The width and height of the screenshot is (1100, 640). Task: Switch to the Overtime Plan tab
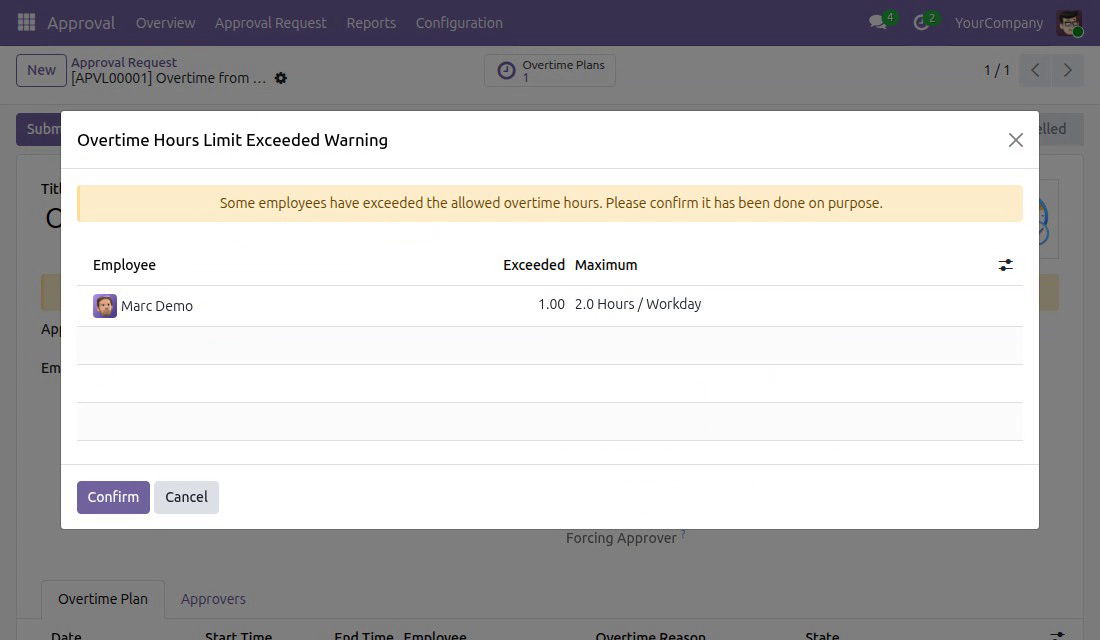pyautogui.click(x=102, y=599)
